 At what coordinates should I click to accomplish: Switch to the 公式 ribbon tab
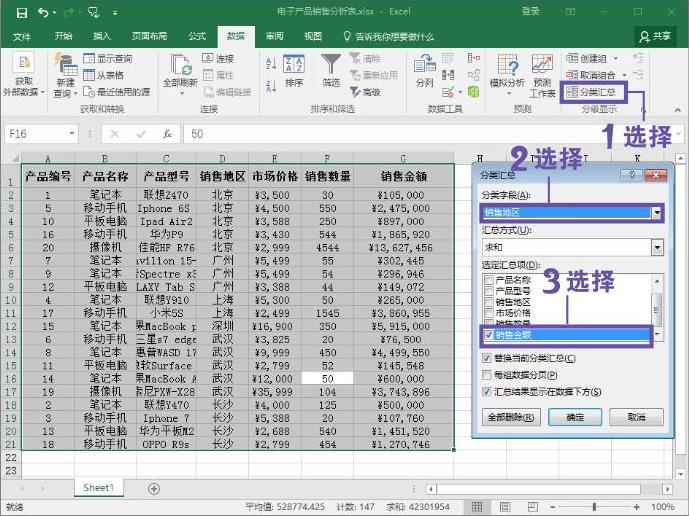197,36
